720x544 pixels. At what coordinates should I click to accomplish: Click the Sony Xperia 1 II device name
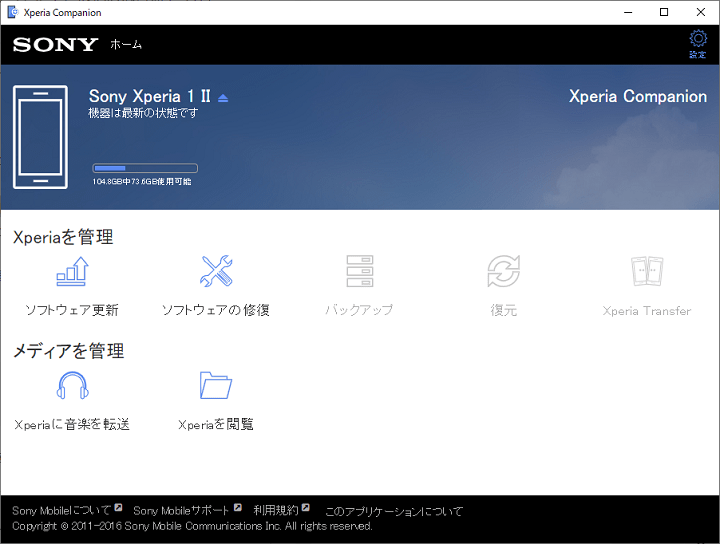click(150, 96)
